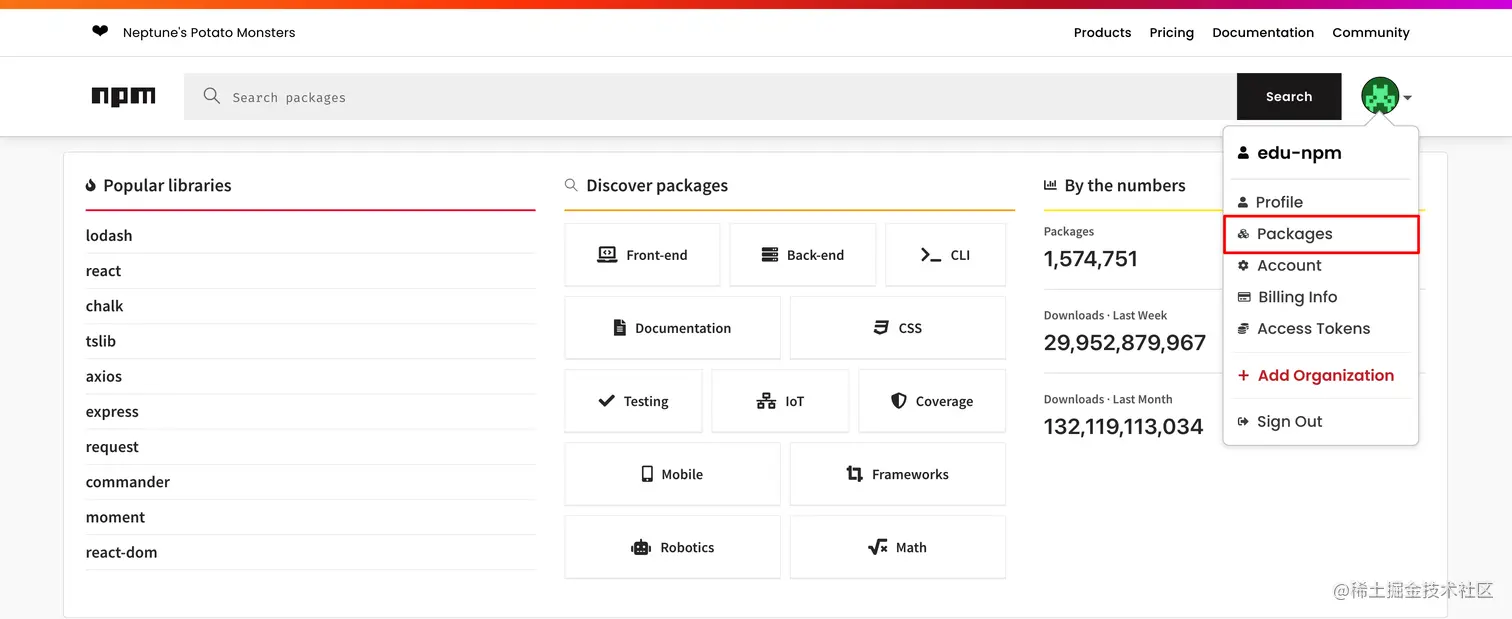Open Documentation in top navigation
The height and width of the screenshot is (619, 1512).
coord(1263,32)
